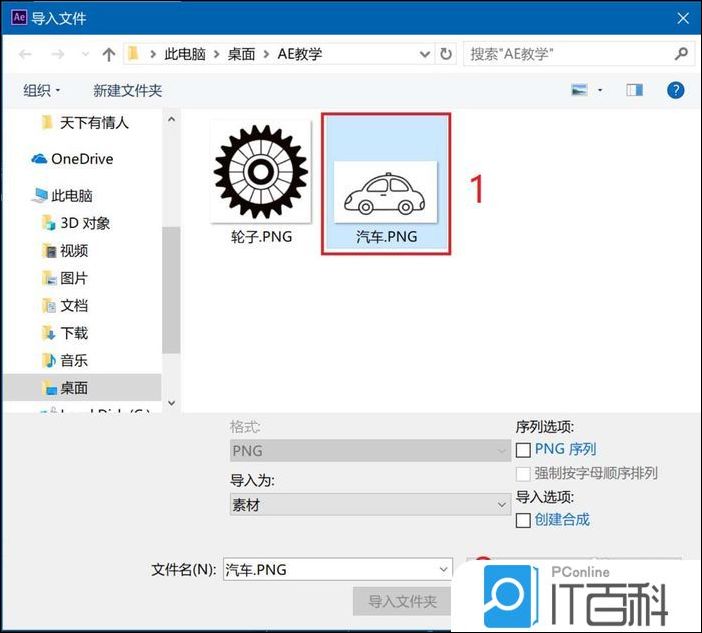702x633 pixels.
Task: Click the 汽车.PNG file name label
Action: (386, 237)
